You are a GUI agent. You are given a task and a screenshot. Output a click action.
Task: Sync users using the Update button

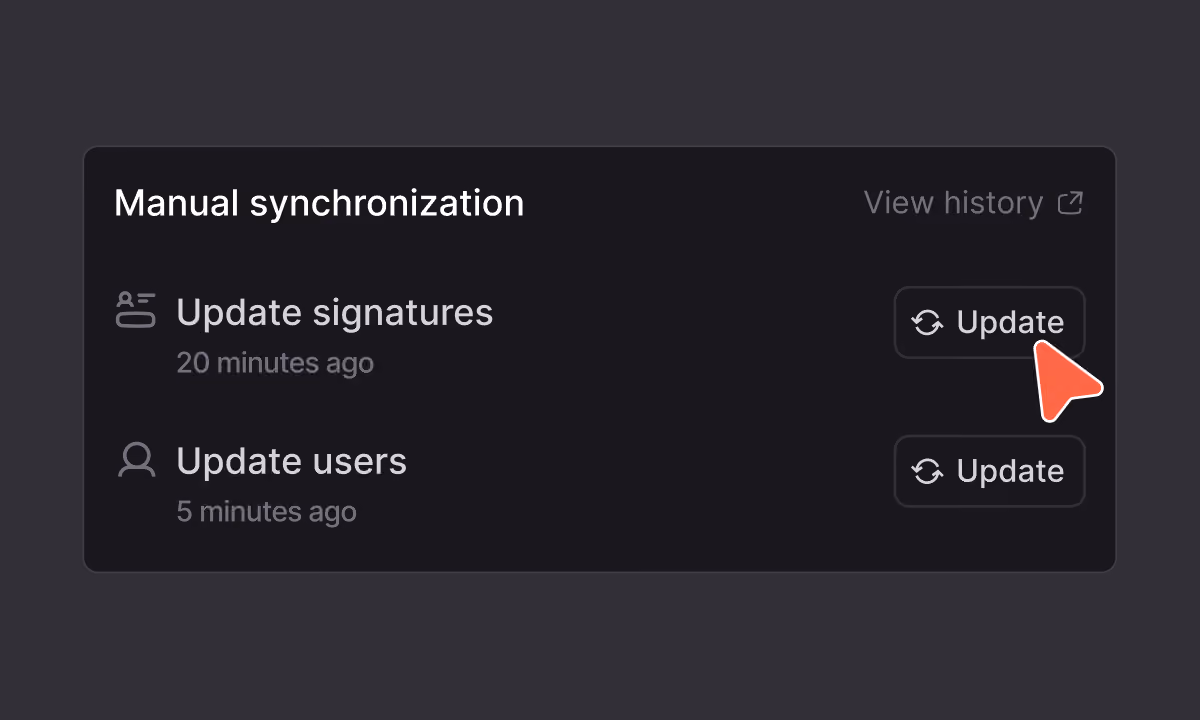click(x=989, y=471)
